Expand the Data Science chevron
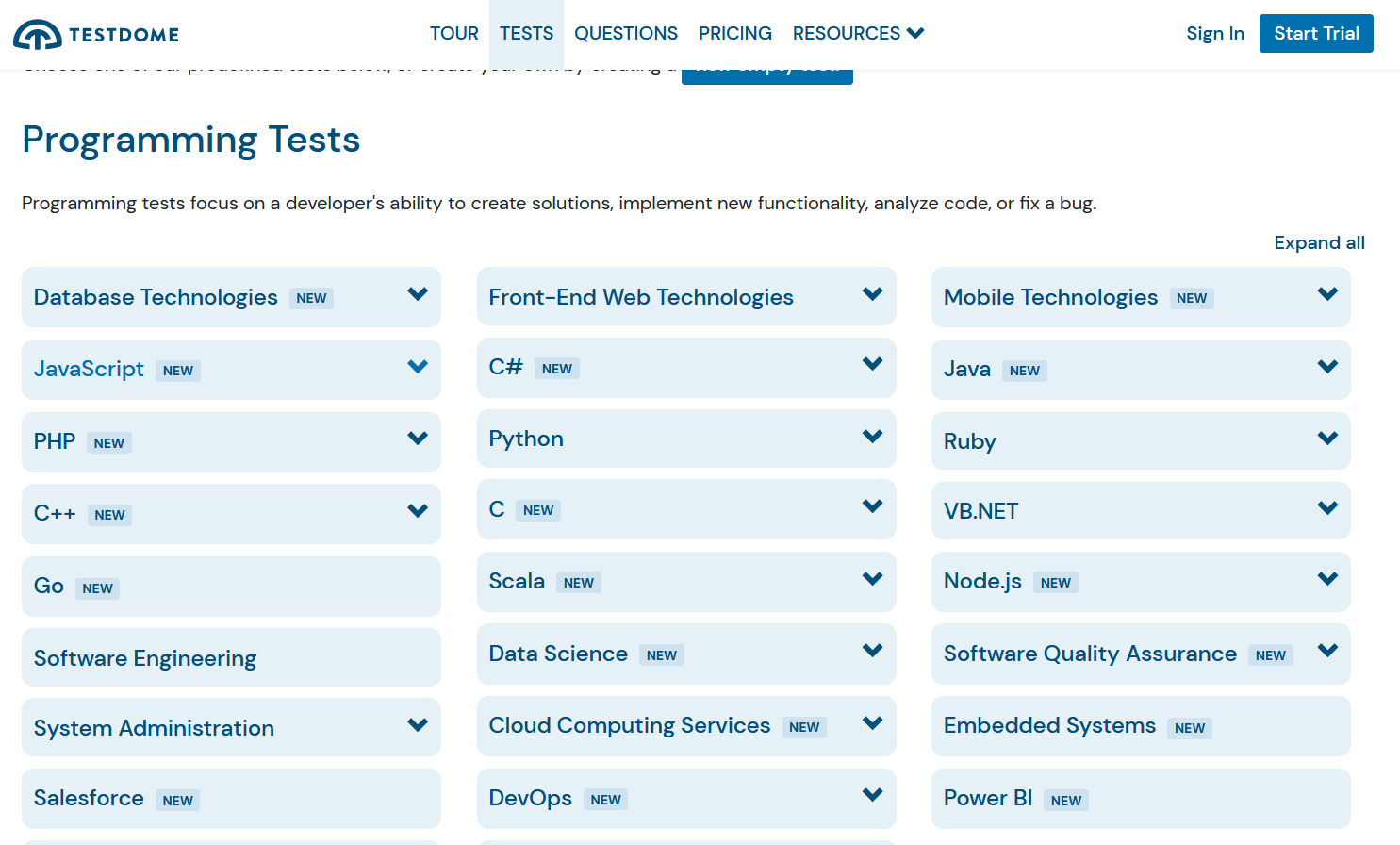This screenshot has width=1400, height=845. 873,651
